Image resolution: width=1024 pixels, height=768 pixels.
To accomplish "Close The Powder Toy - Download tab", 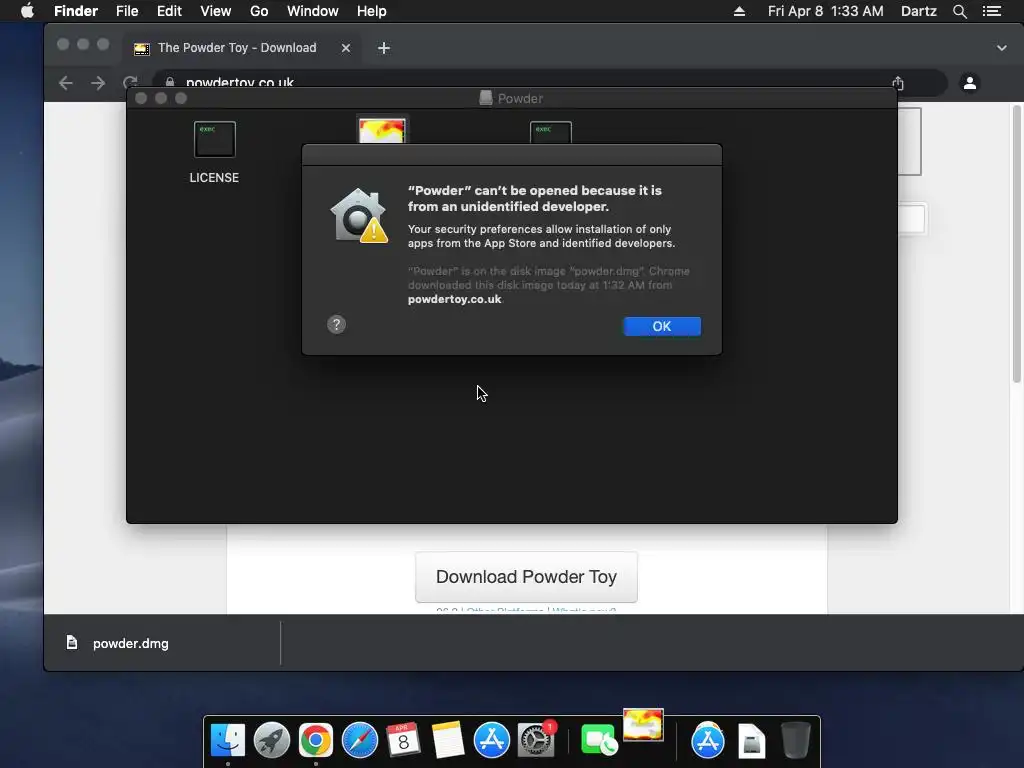I will [346, 48].
